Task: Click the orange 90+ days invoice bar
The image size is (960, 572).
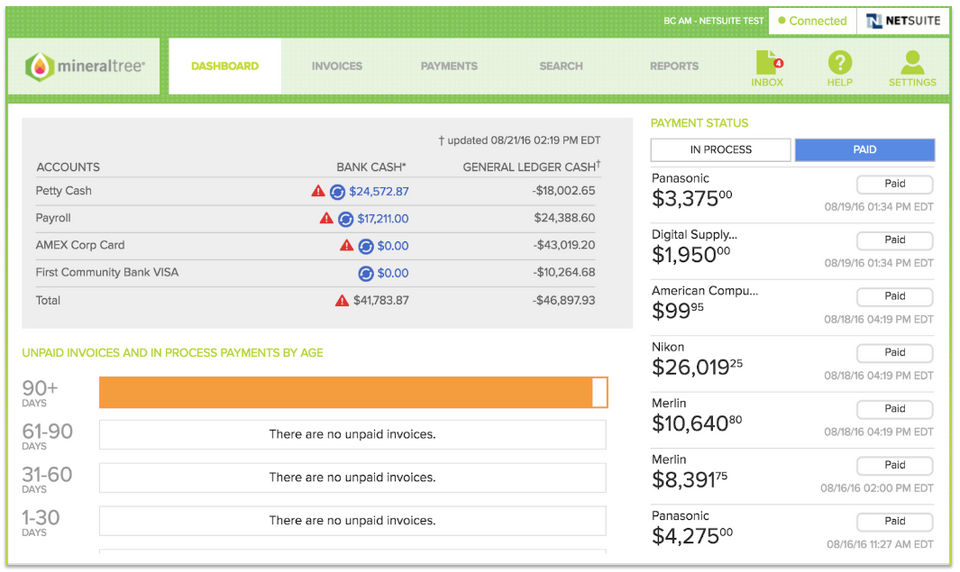Action: coord(346,392)
